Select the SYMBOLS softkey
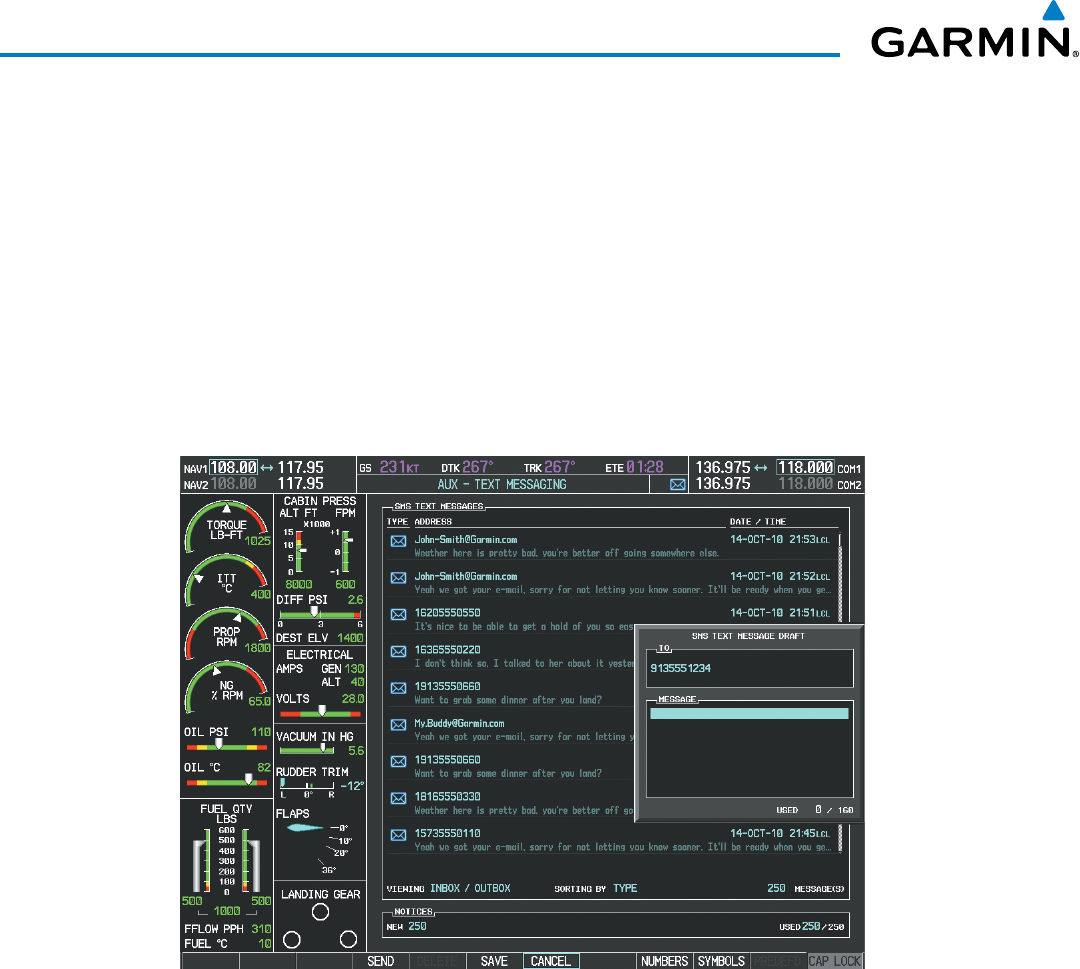 pyautogui.click(x=721, y=961)
